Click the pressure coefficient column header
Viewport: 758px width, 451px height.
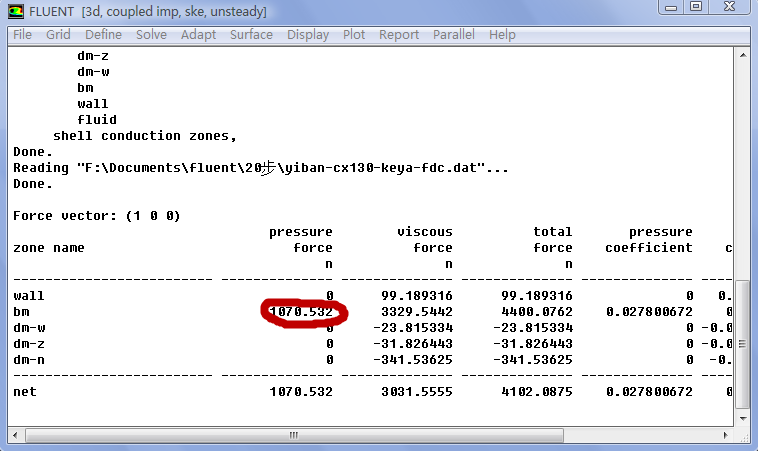649,240
